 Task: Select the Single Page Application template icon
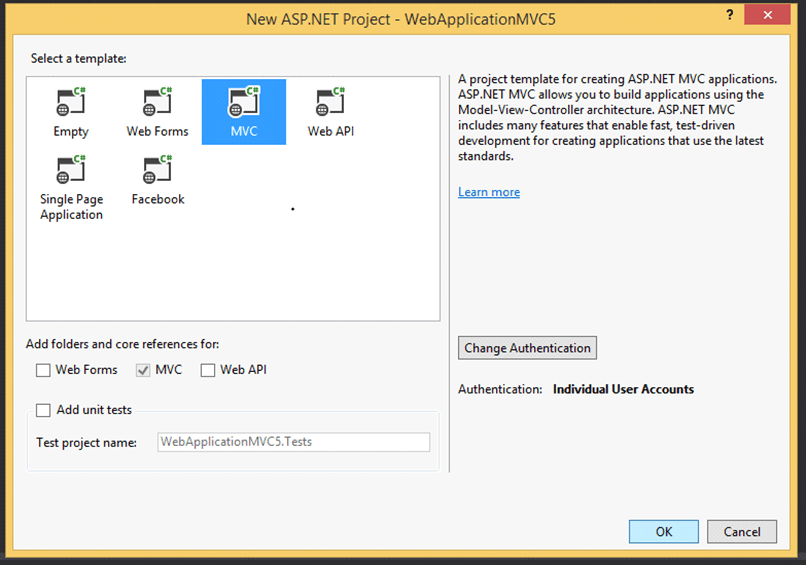pos(71,170)
